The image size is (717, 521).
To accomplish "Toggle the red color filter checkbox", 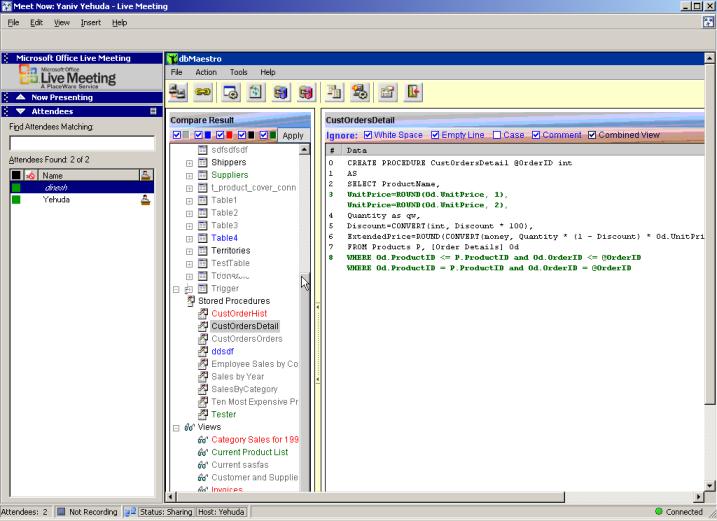I will (x=221, y=135).
